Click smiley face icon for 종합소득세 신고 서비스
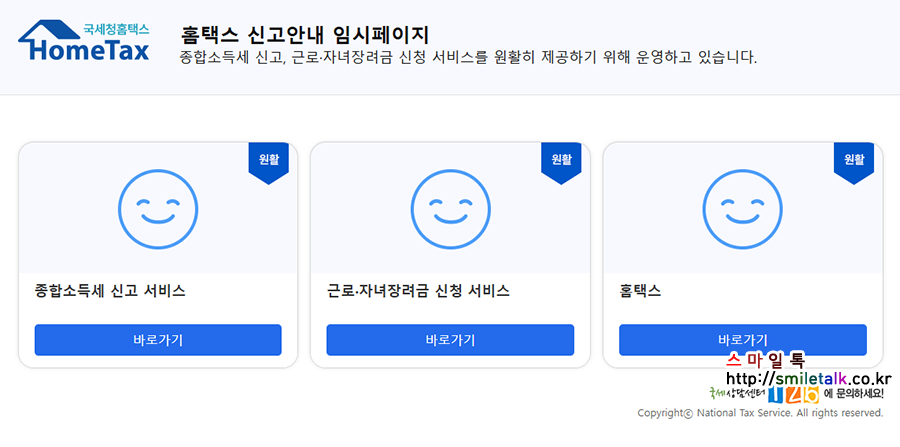 [x=158, y=209]
